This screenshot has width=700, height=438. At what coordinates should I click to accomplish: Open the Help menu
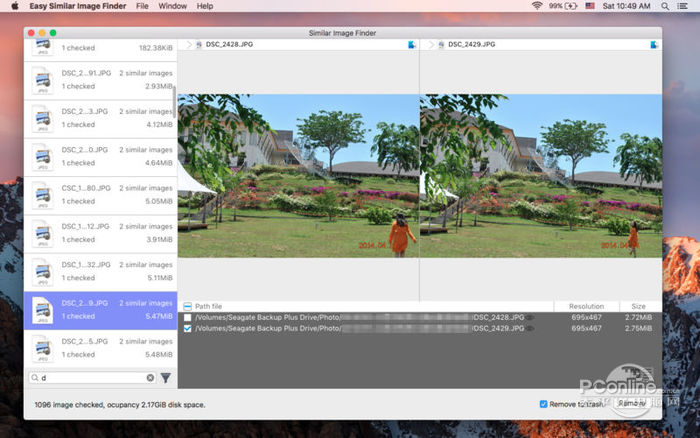(x=205, y=6)
